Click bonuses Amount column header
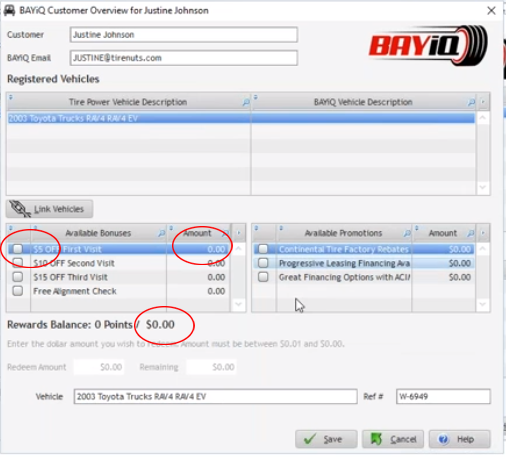The height and width of the screenshot is (457, 506). 197,233
